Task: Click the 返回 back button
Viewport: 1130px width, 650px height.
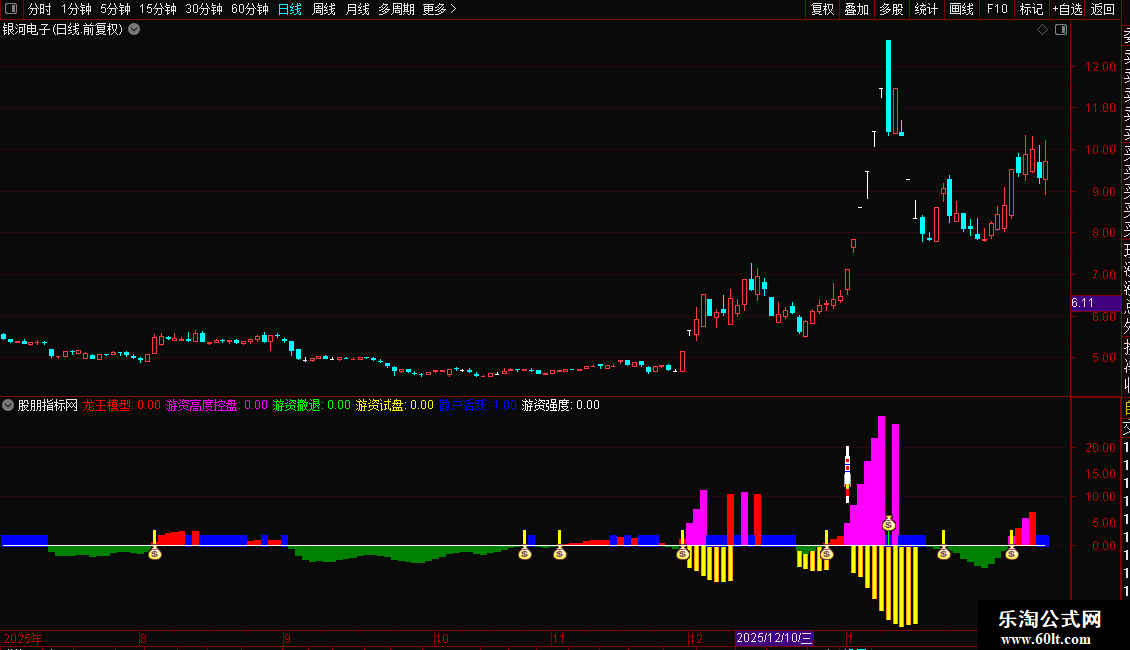Action: pyautogui.click(x=1103, y=9)
